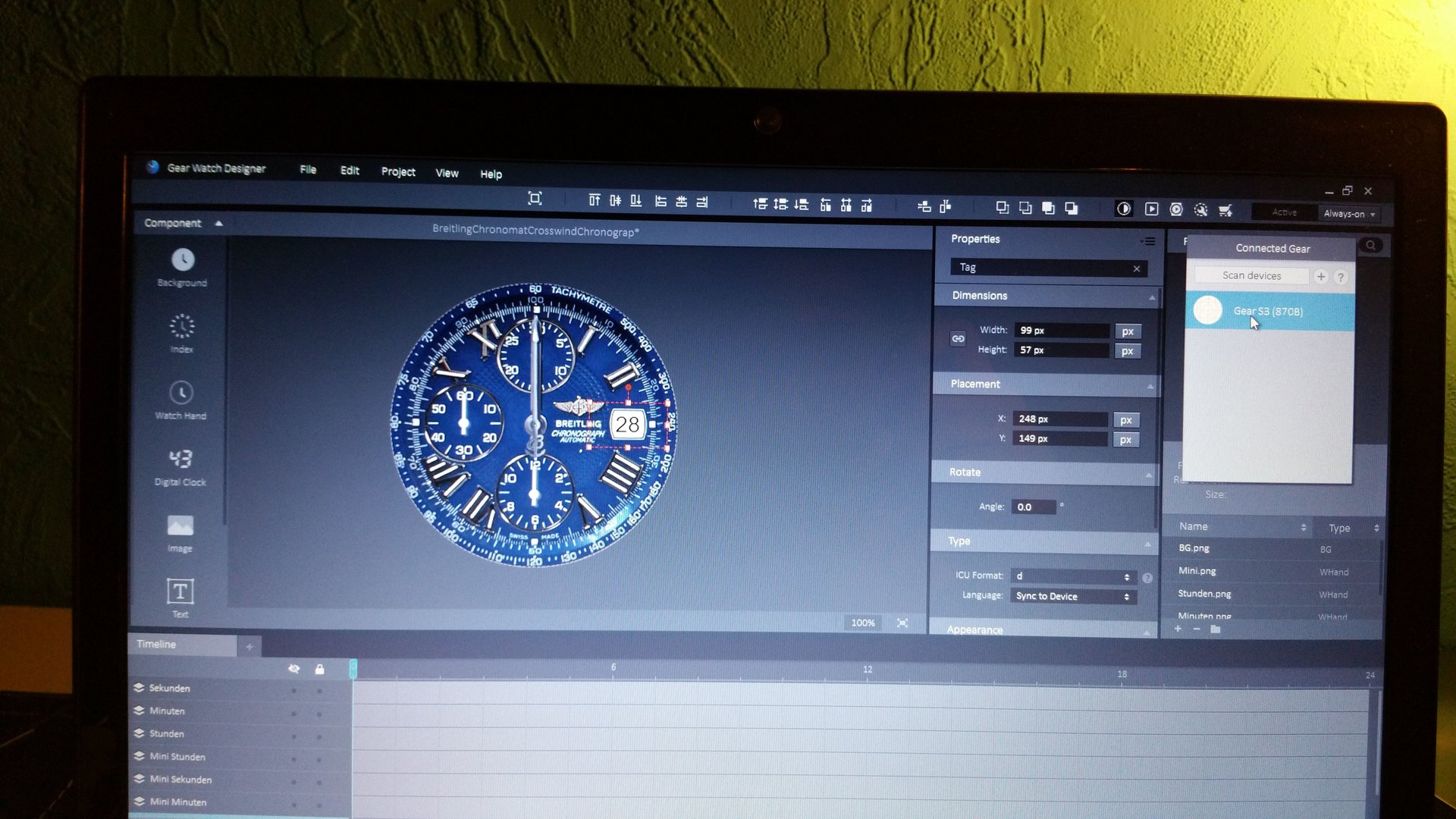Click the Width input field
Viewport: 1456px width, 819px height.
[1062, 331]
